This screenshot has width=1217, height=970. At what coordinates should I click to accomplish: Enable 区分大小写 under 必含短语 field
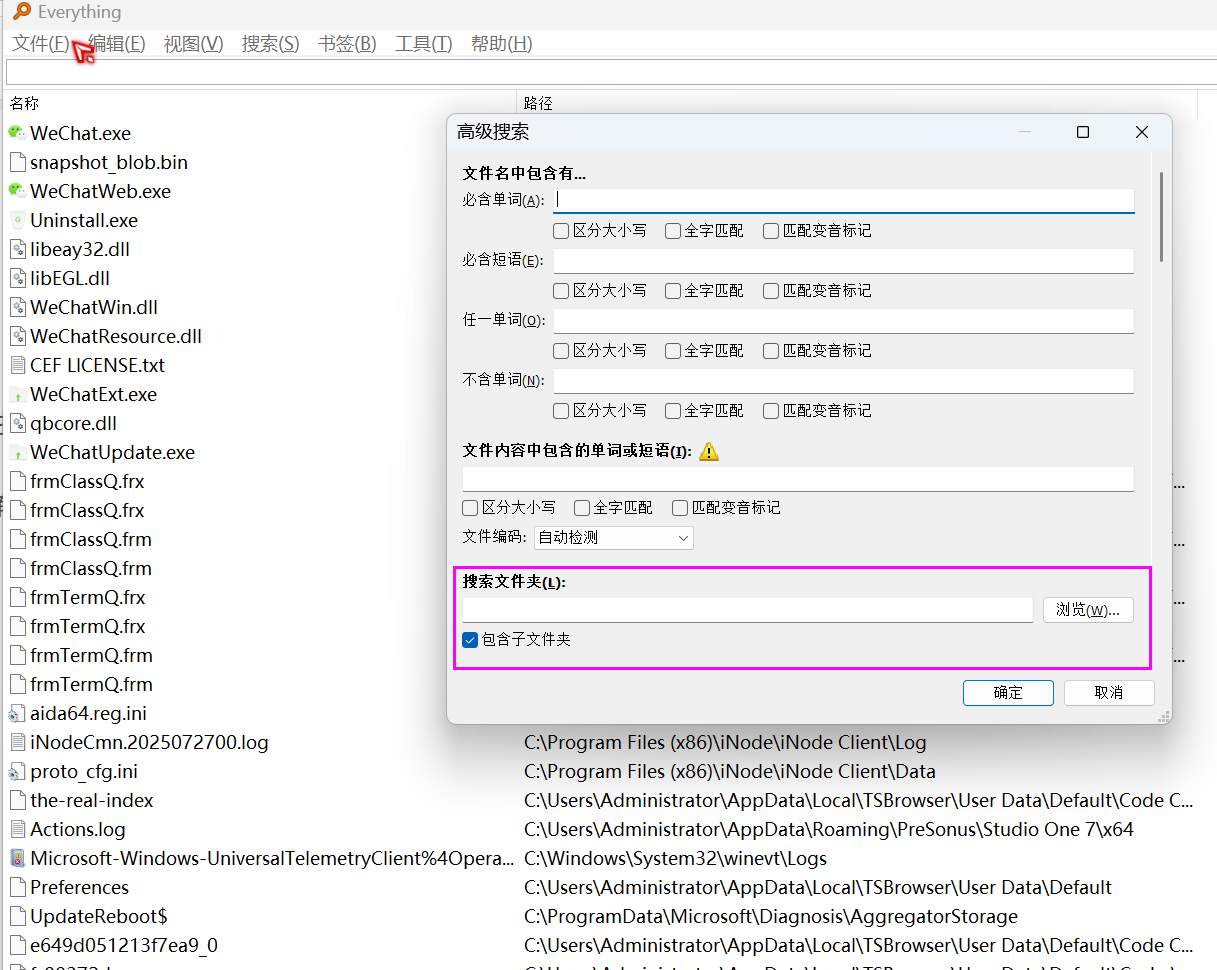[x=561, y=291]
